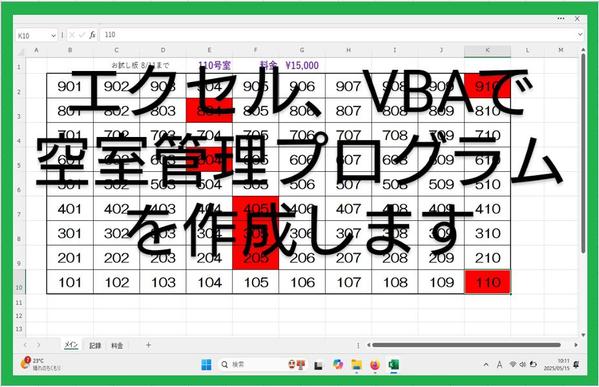Open the notification bell icon

(x=576, y=364)
